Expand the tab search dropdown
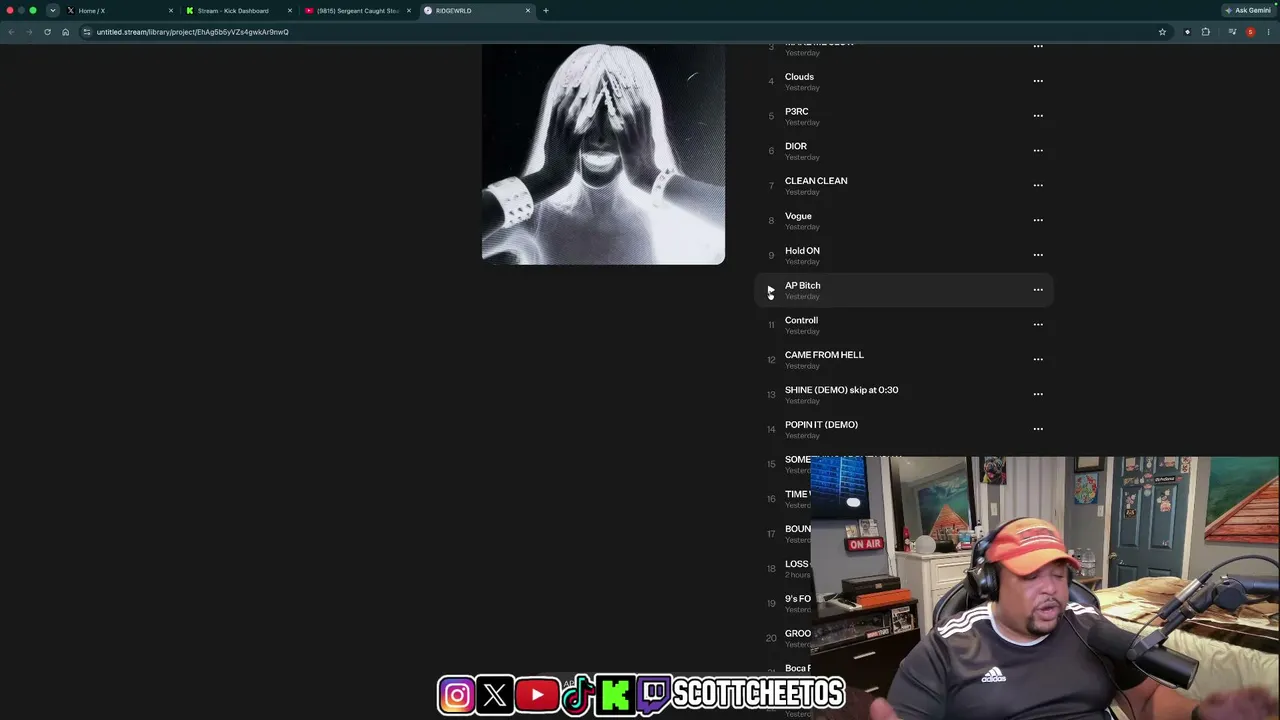Screen dimensions: 1280x720 pos(52,11)
